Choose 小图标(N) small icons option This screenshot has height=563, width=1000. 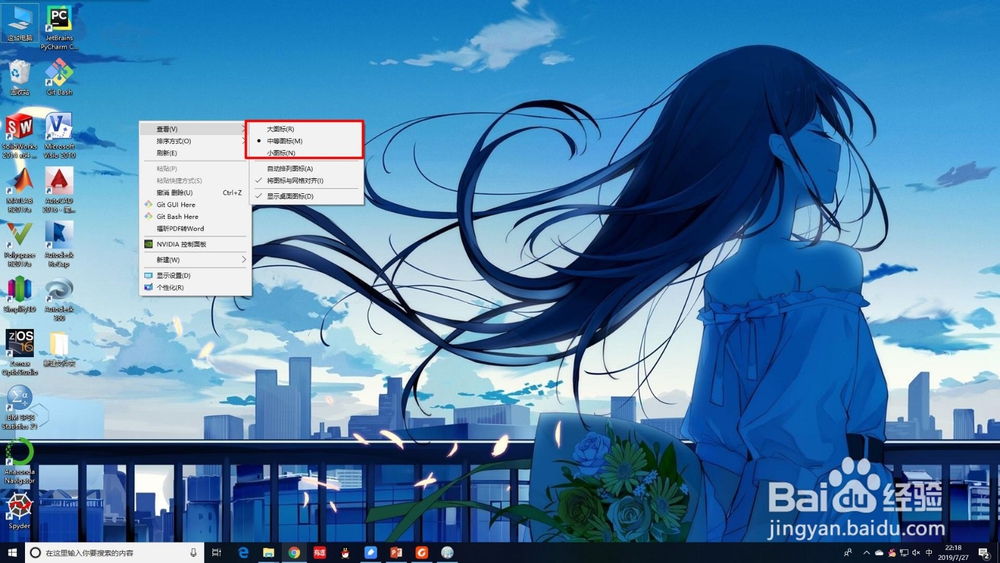[306, 153]
